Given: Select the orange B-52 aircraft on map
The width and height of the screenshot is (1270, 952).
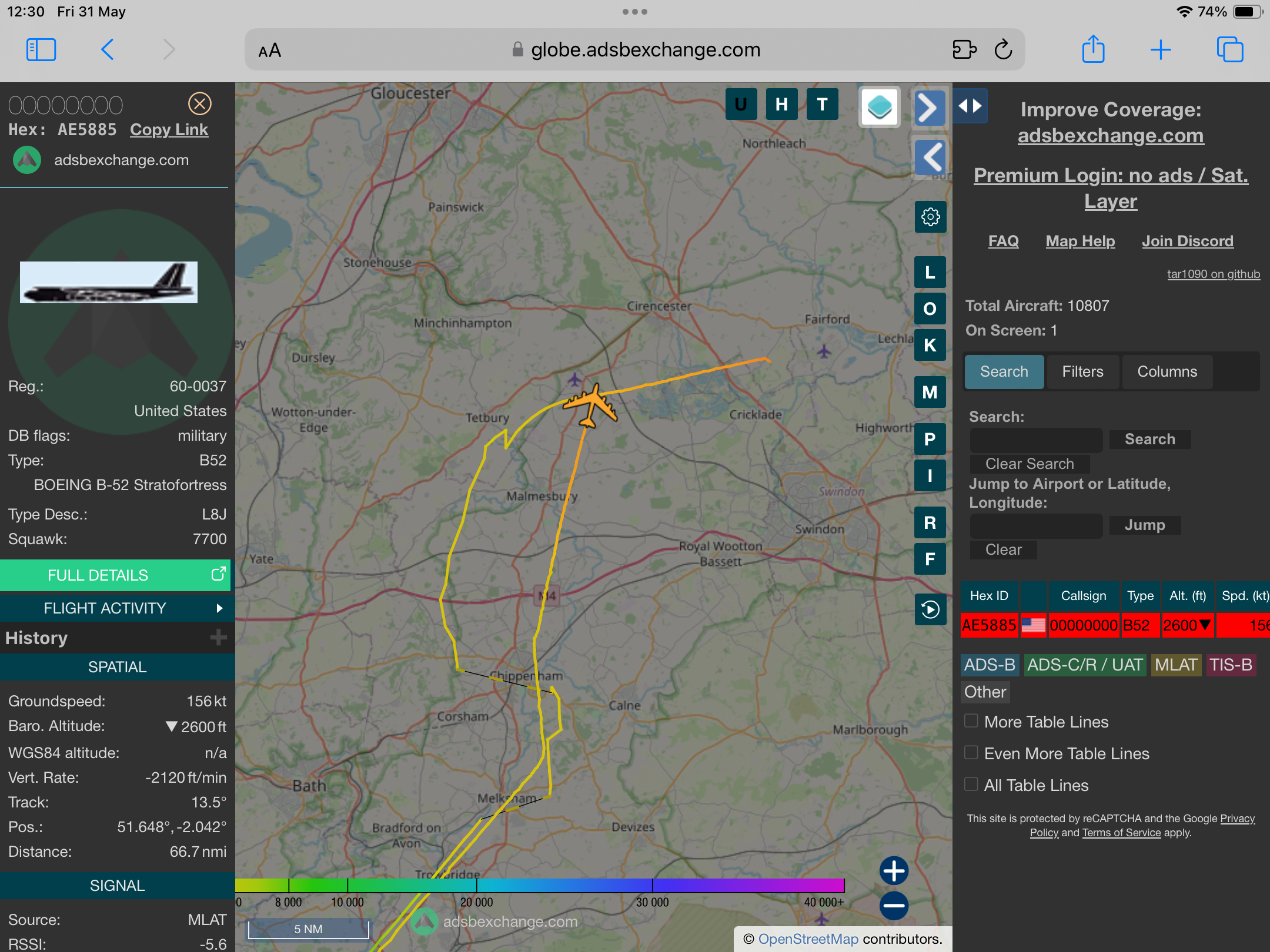Looking at the screenshot, I should click(591, 405).
